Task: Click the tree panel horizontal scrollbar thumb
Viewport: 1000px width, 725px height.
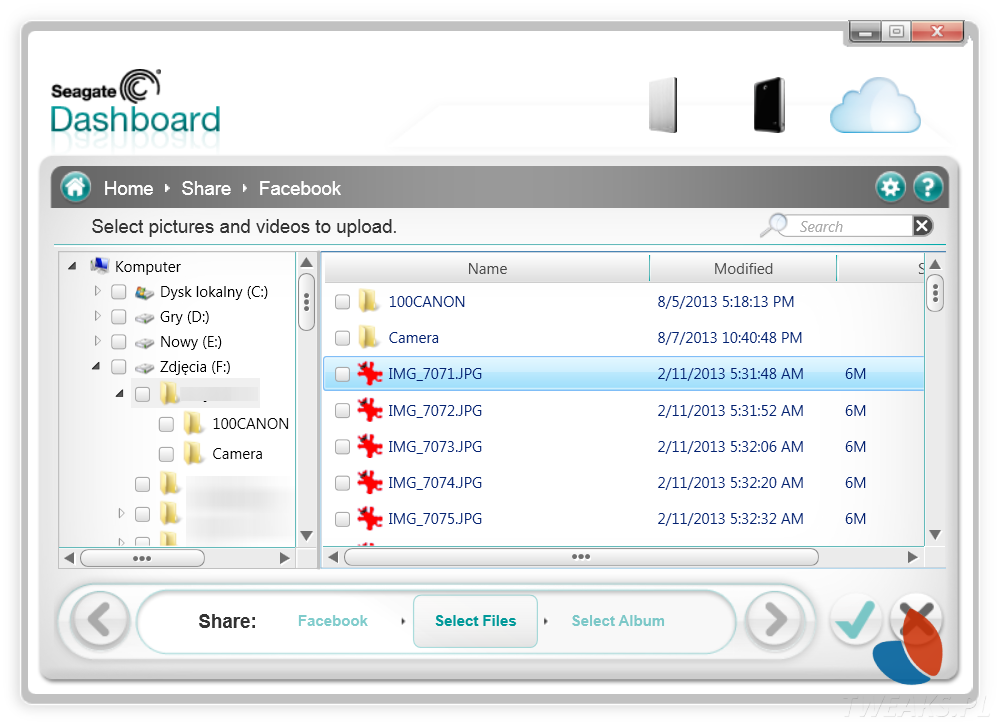Action: click(x=142, y=559)
